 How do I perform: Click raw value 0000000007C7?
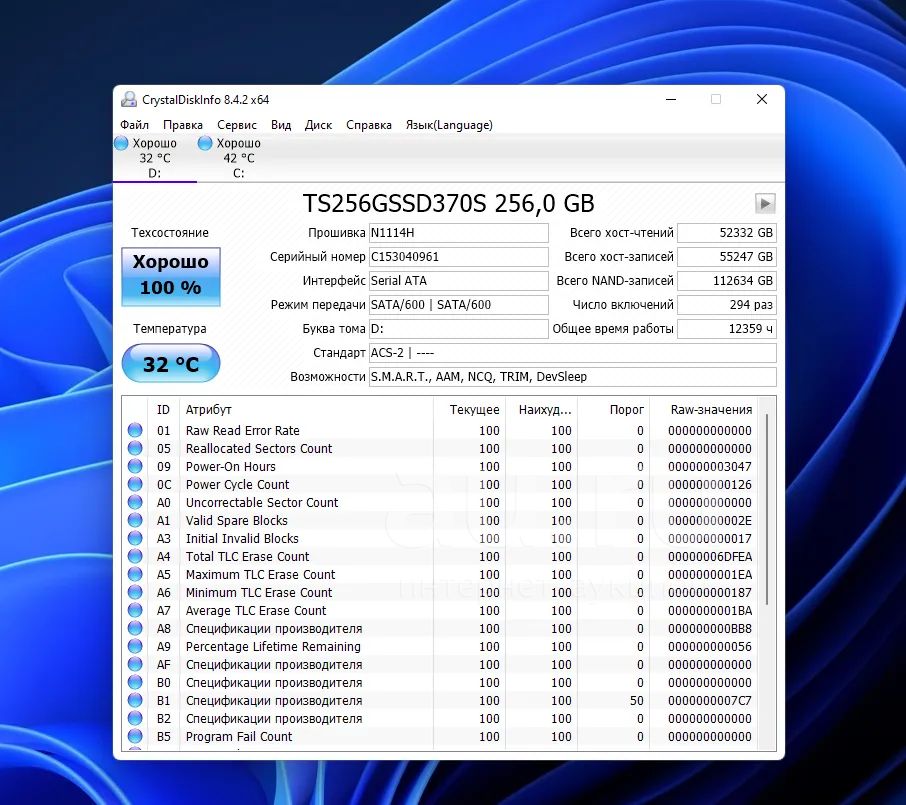pos(710,700)
